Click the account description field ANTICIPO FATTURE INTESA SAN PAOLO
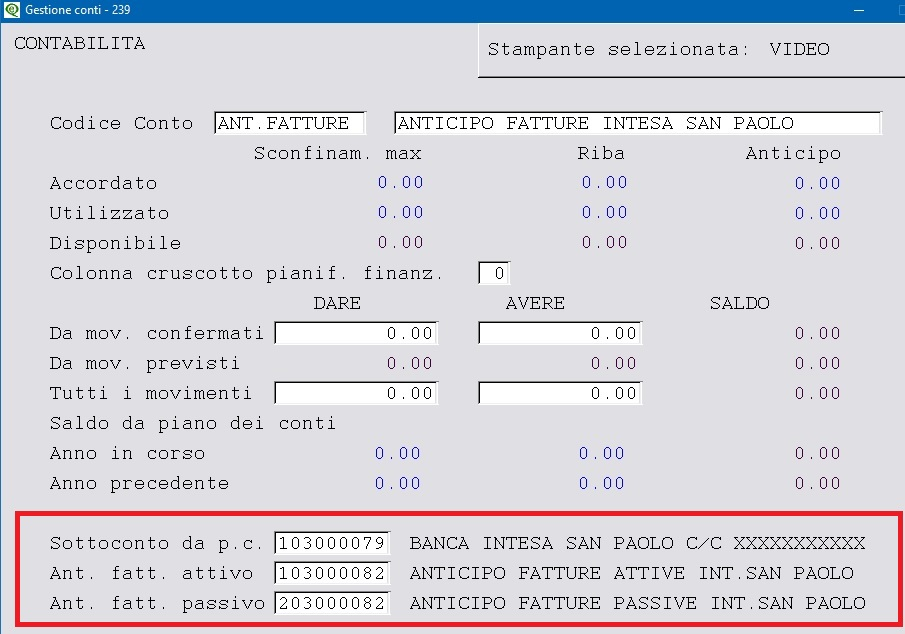 click(638, 123)
